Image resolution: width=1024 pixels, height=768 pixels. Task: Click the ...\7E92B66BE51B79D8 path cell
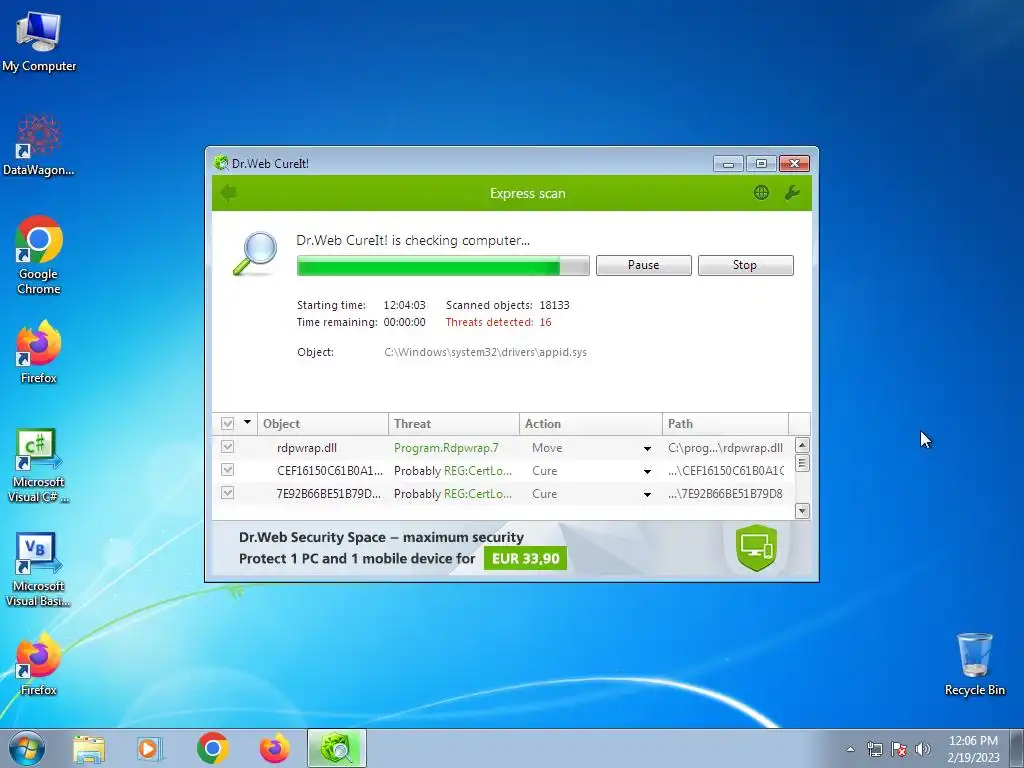pos(725,494)
